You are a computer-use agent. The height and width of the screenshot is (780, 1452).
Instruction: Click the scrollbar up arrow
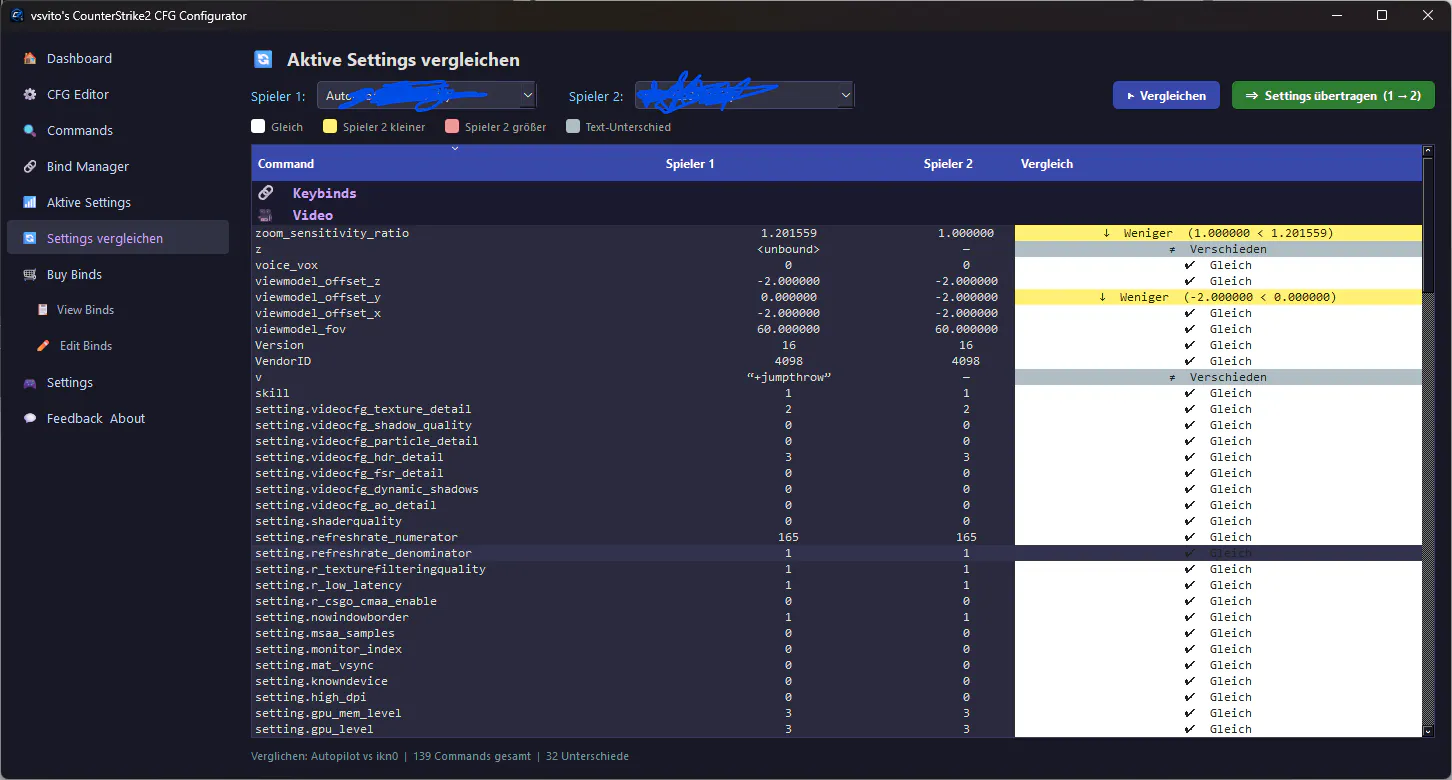[x=1428, y=151]
